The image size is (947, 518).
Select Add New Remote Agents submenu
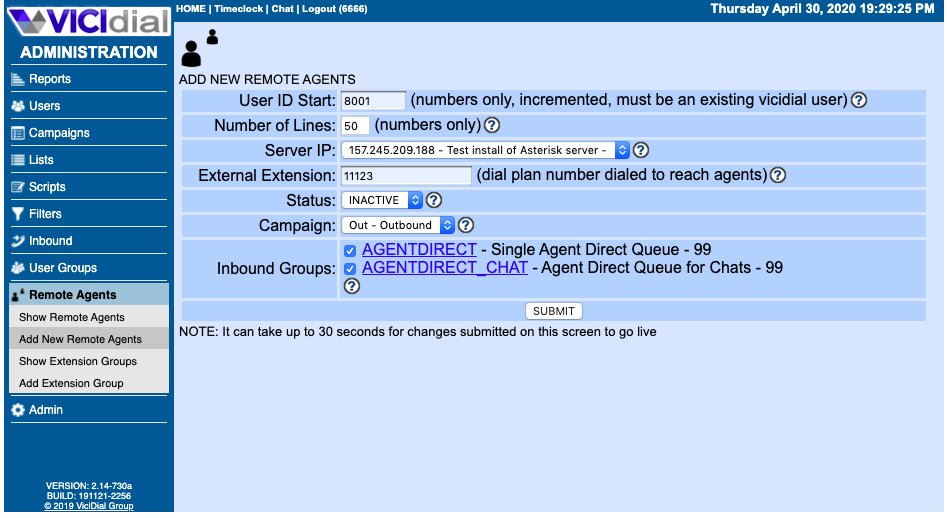(x=89, y=339)
